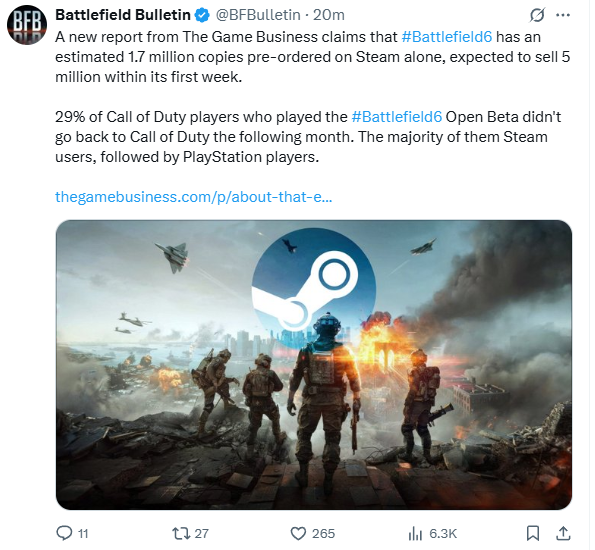This screenshot has width=595, height=550.
Task: Click the 27 reposts count
Action: click(201, 533)
